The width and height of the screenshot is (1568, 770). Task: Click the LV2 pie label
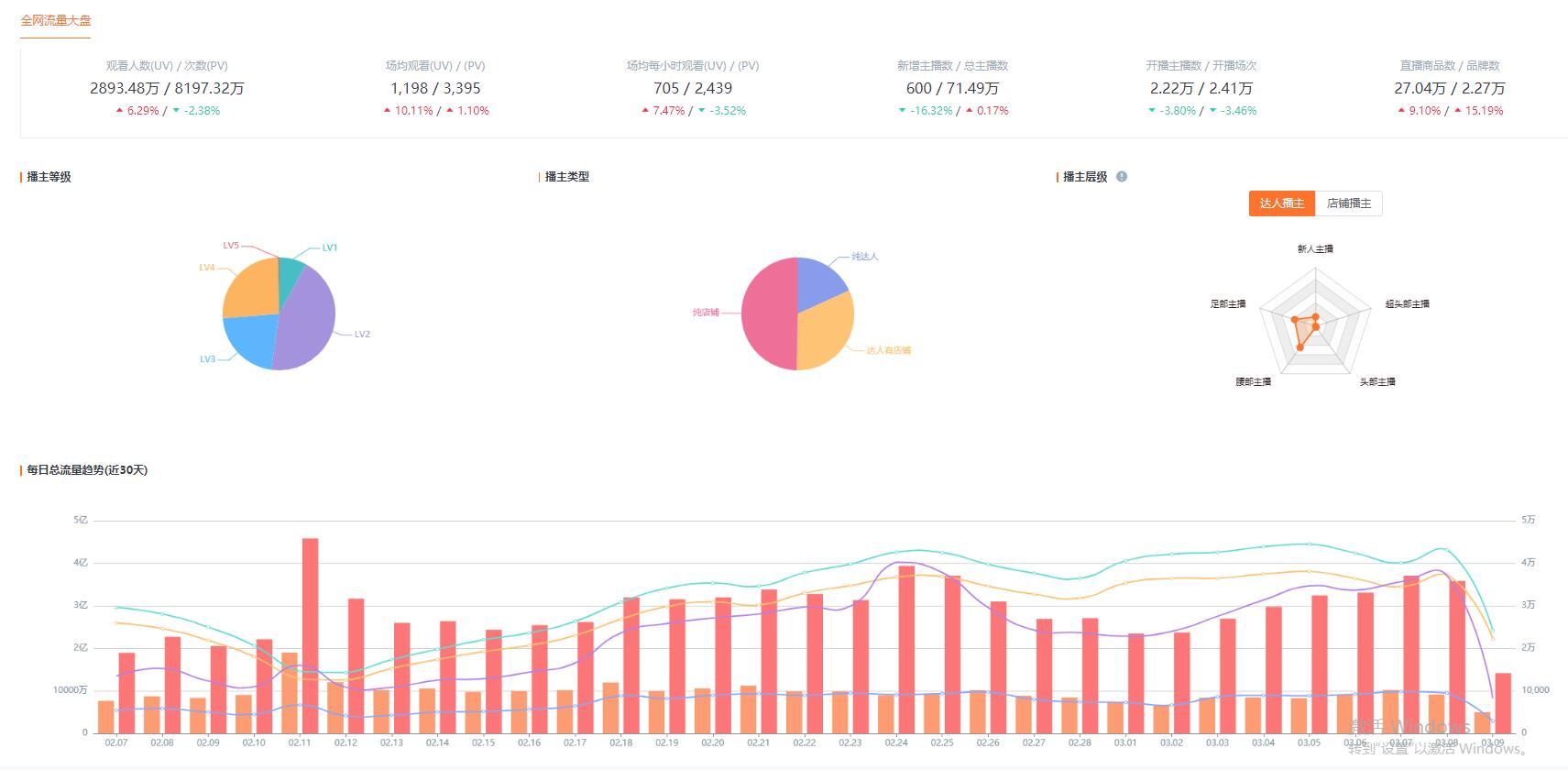pyautogui.click(x=362, y=335)
